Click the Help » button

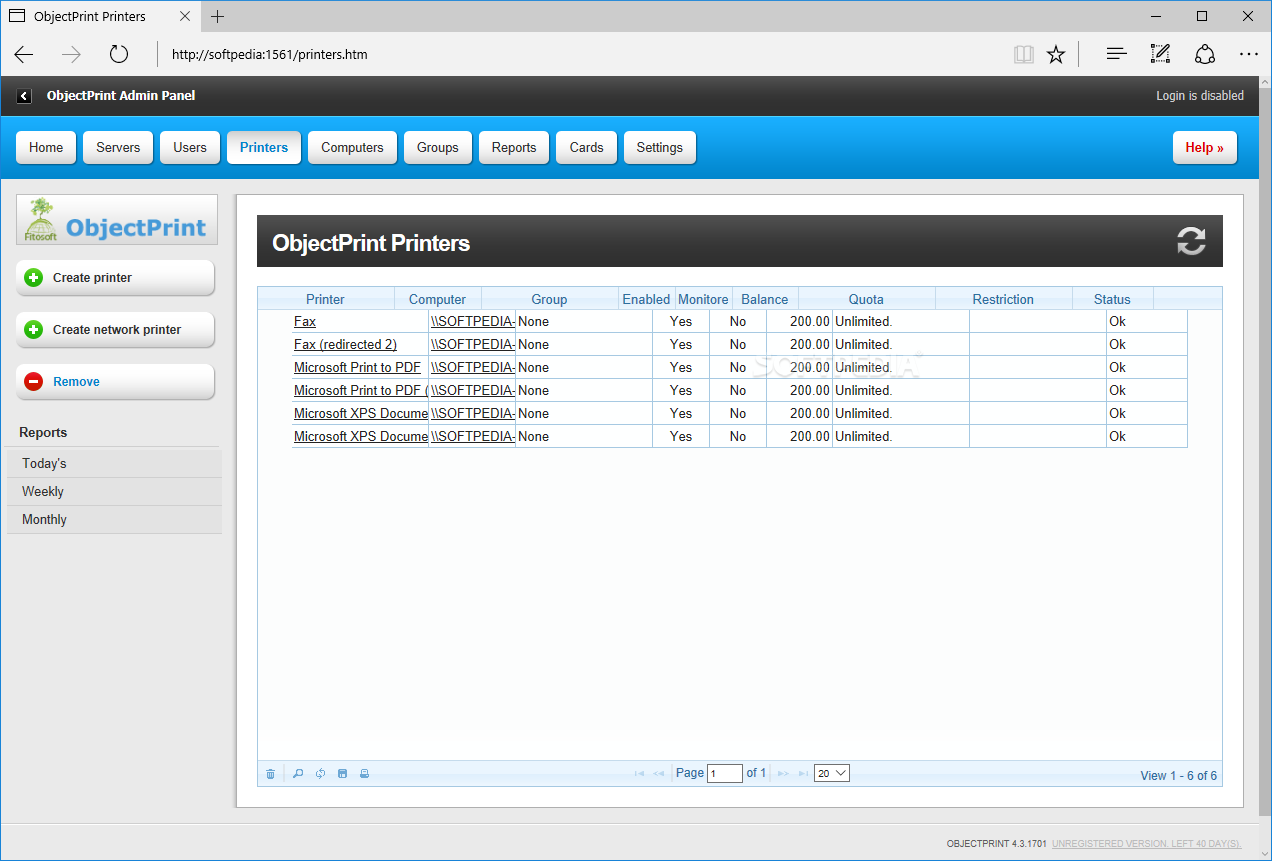click(1205, 147)
